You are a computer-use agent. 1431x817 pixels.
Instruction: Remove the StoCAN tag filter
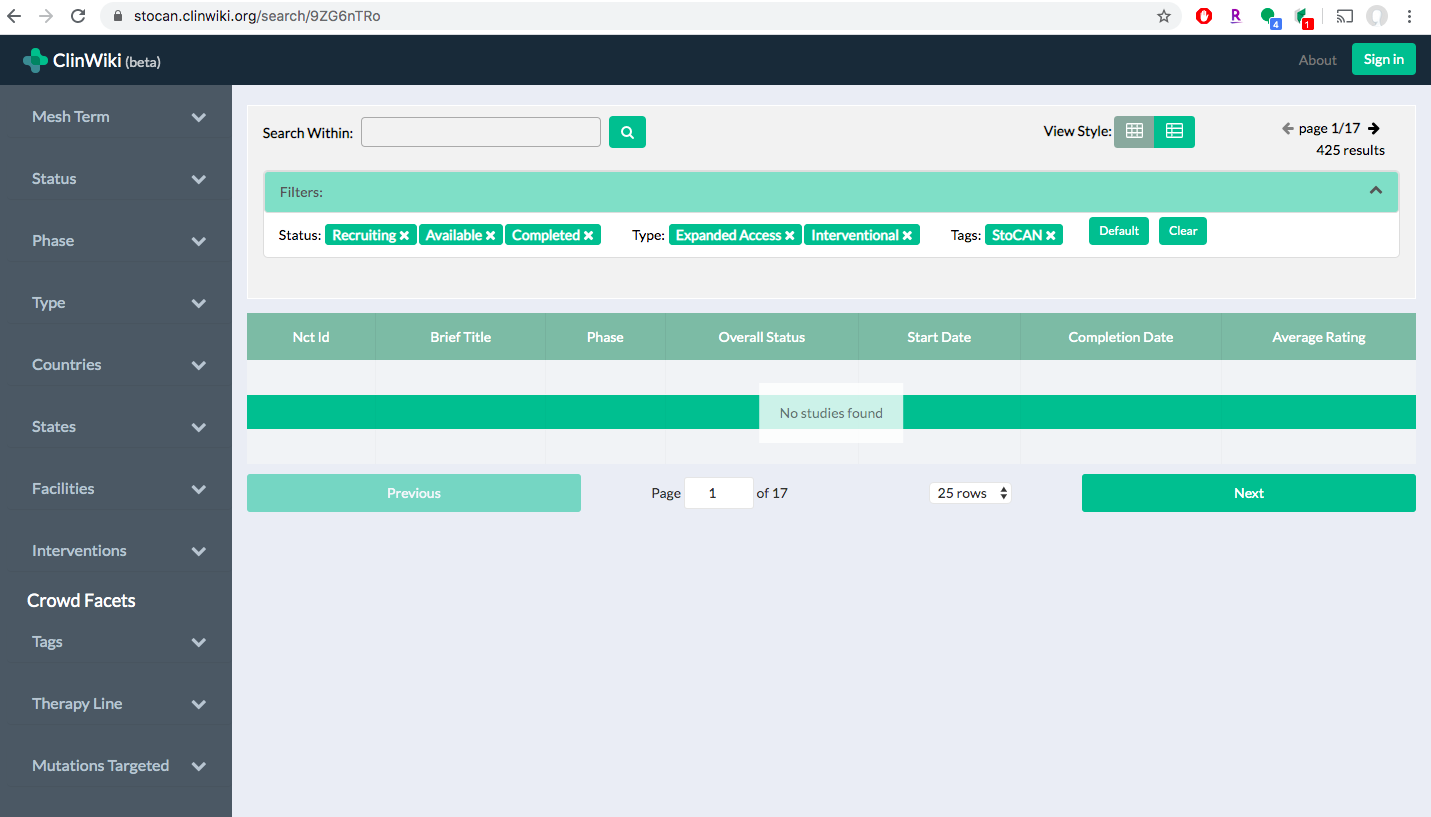tap(1050, 236)
